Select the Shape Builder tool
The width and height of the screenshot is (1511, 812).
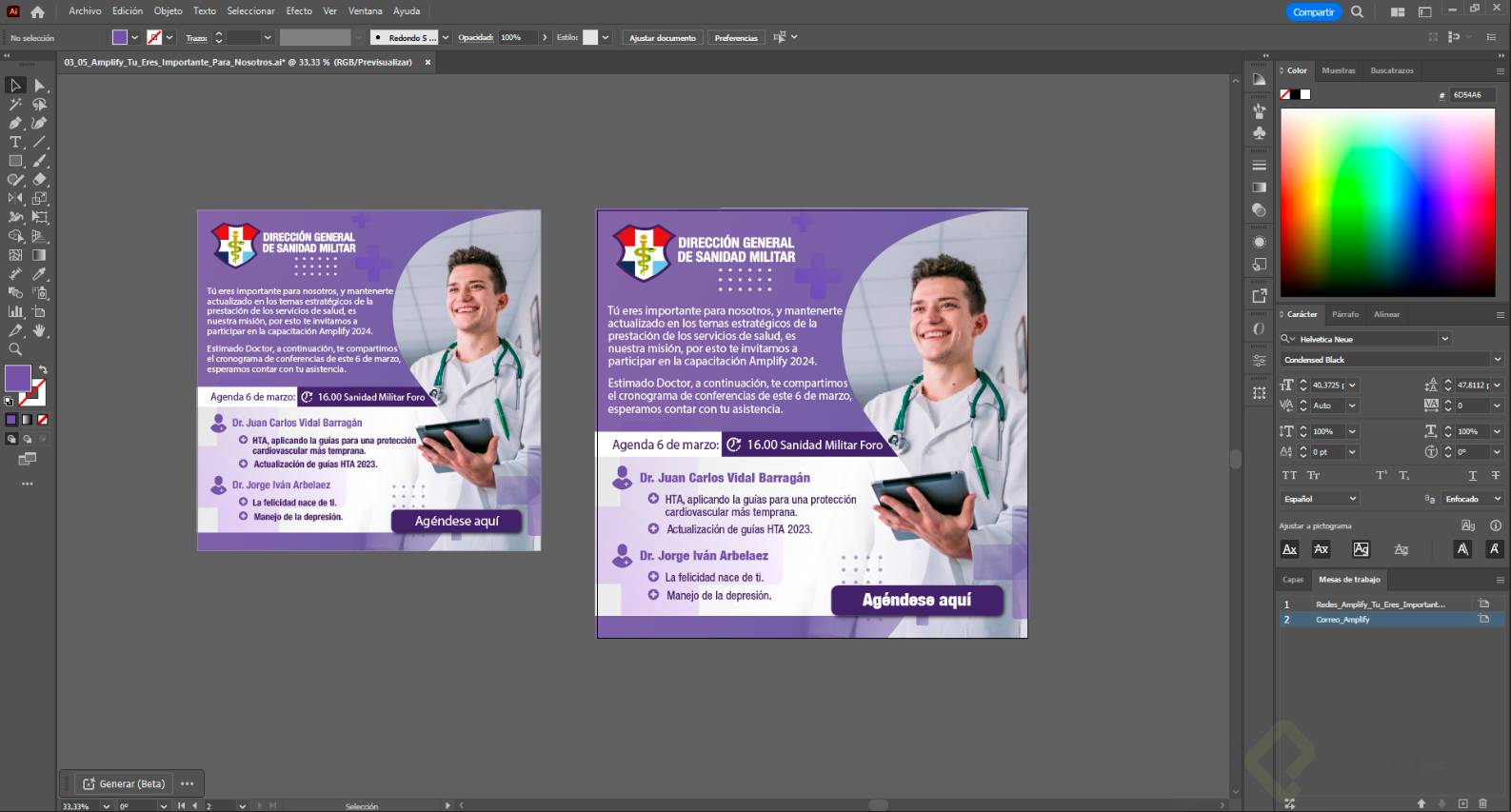[x=15, y=236]
